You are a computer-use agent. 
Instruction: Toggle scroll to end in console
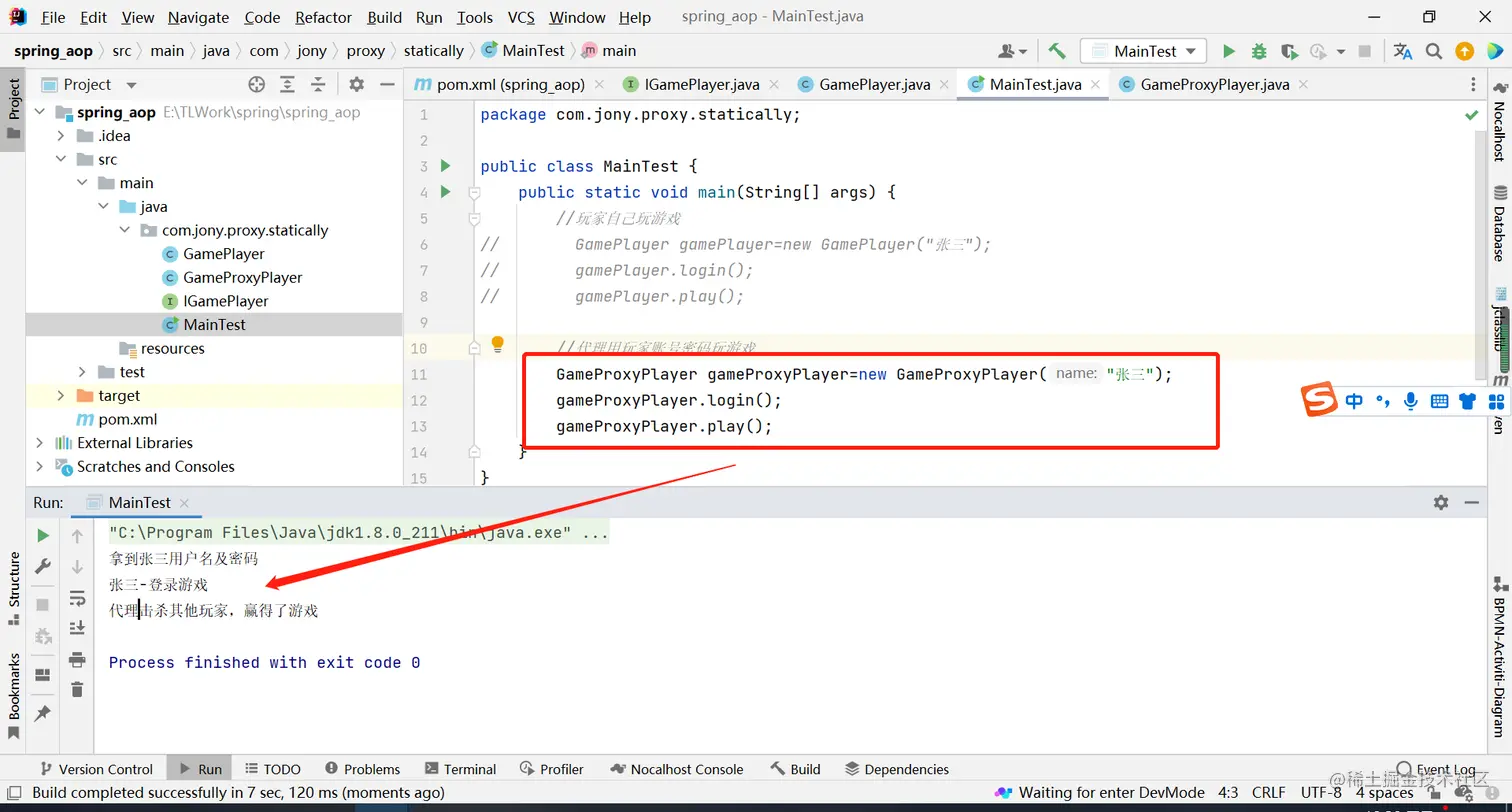click(77, 628)
